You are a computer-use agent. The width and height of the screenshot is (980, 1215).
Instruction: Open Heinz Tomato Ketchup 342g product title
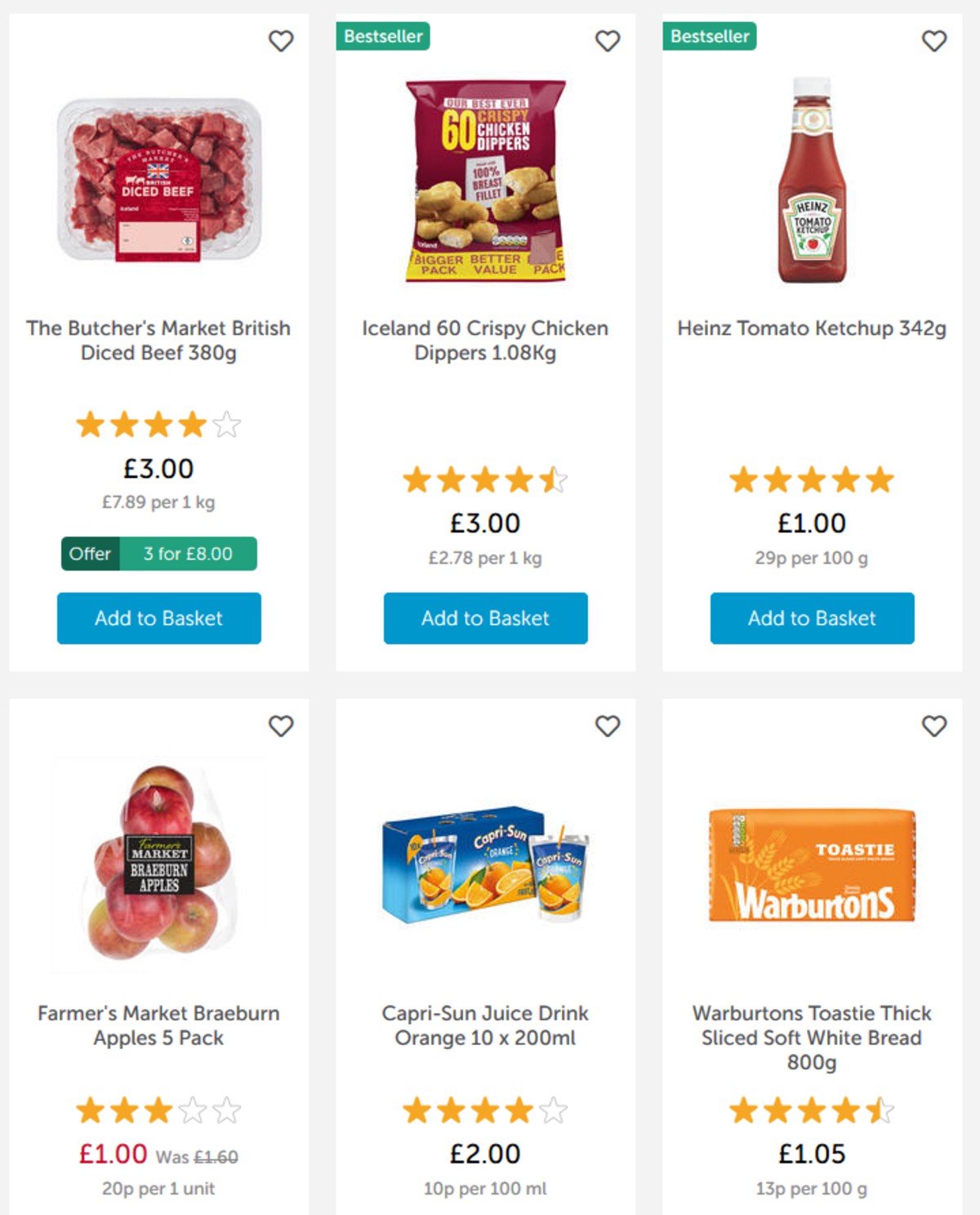coord(812,328)
